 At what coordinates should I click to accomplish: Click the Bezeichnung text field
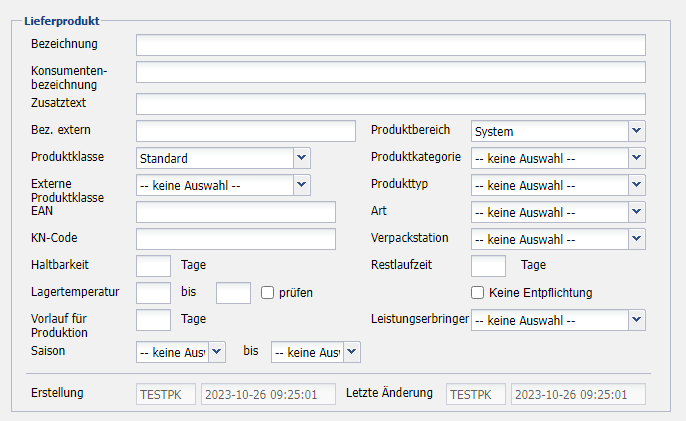point(390,45)
